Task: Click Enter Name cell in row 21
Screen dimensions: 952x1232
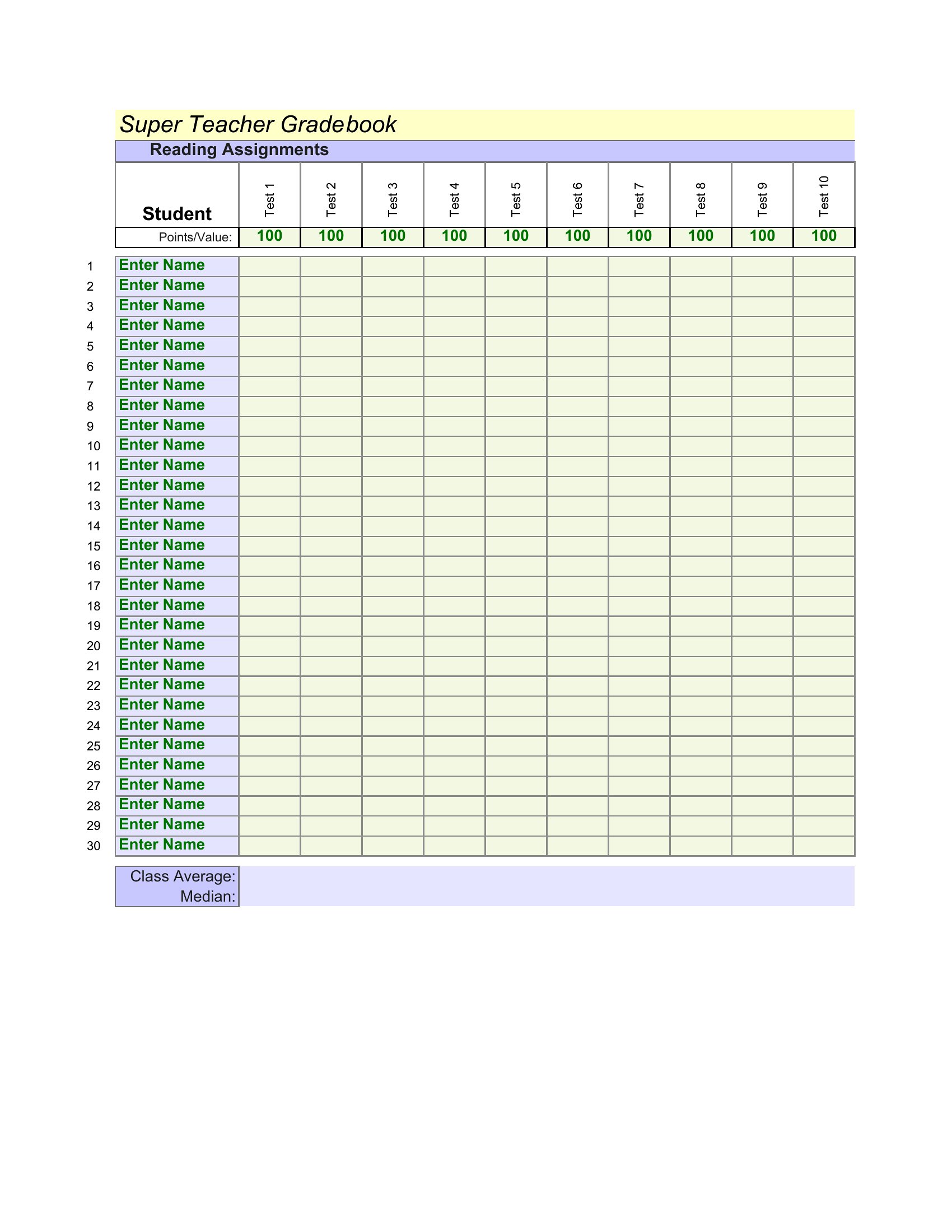Action: click(177, 666)
